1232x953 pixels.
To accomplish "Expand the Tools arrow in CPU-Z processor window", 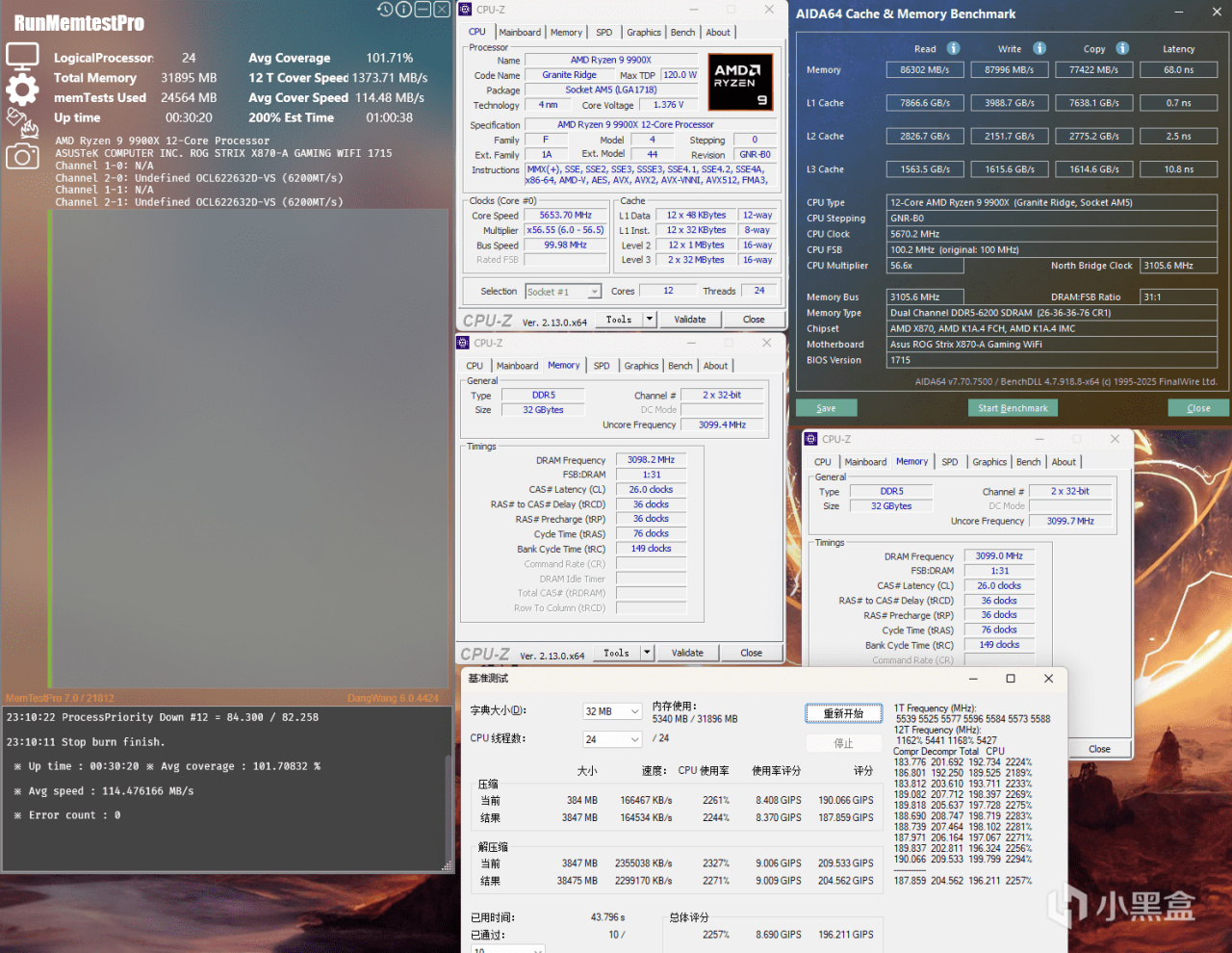I will 650,320.
